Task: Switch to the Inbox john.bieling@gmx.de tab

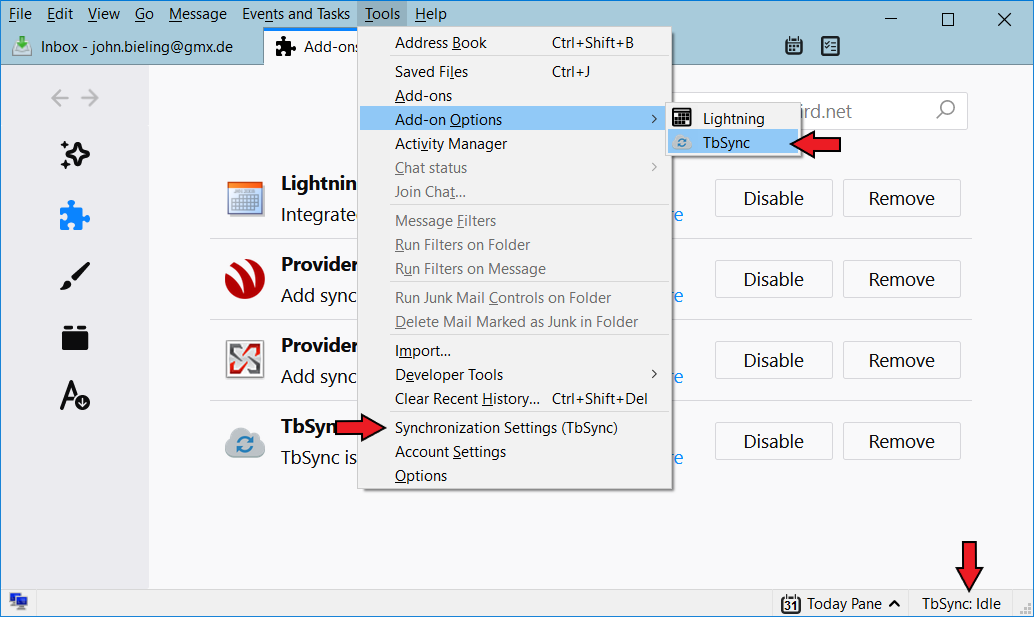Action: click(132, 46)
